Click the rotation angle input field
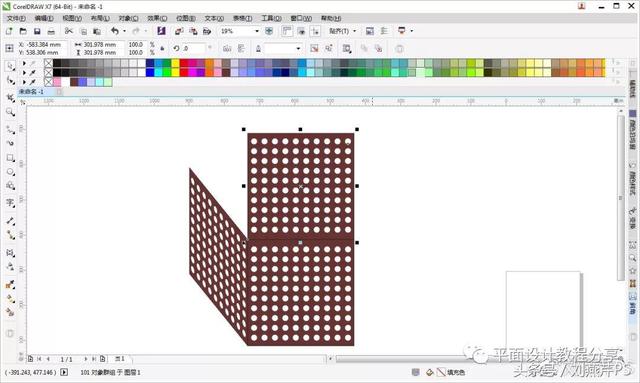The height and width of the screenshot is (383, 640). (x=193, y=48)
